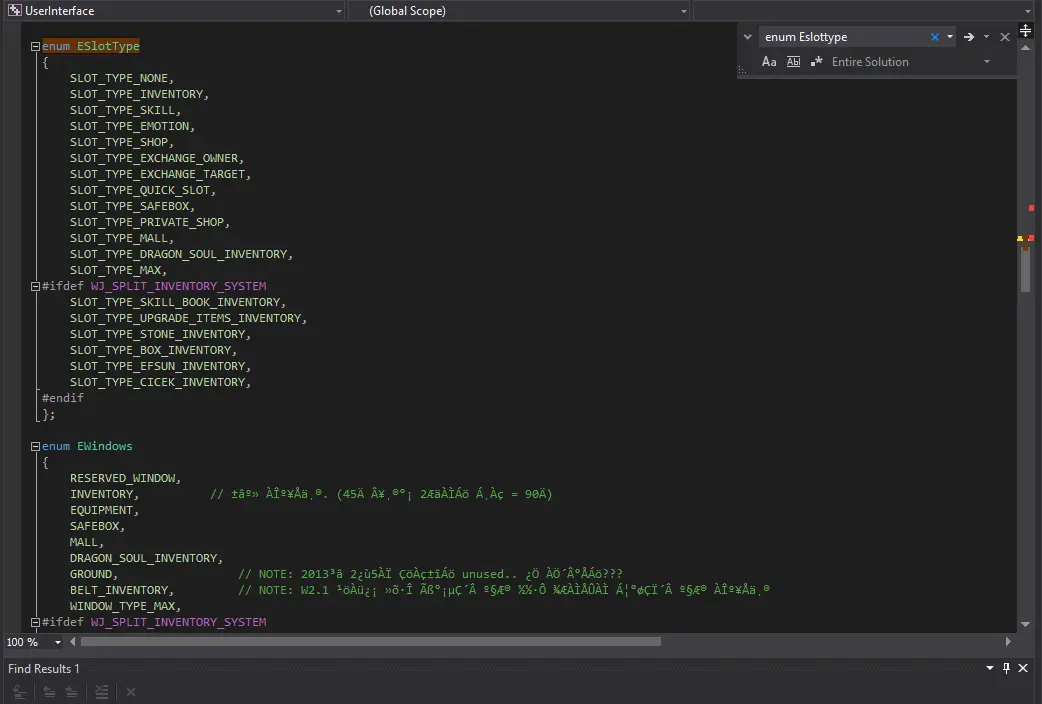Dismiss the search panel with its X button
This screenshot has height=704, width=1042.
(1004, 36)
